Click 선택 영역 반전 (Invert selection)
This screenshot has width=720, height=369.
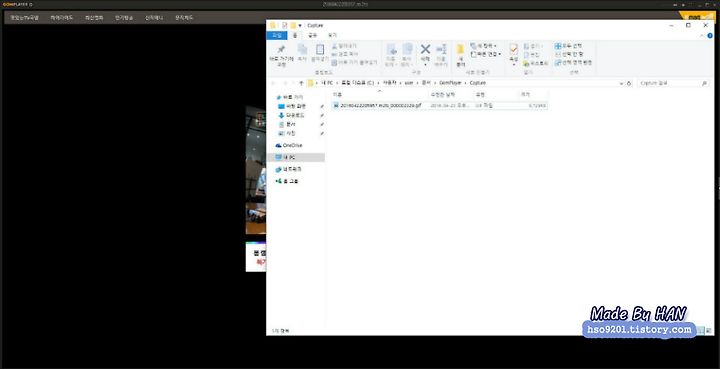coord(574,62)
